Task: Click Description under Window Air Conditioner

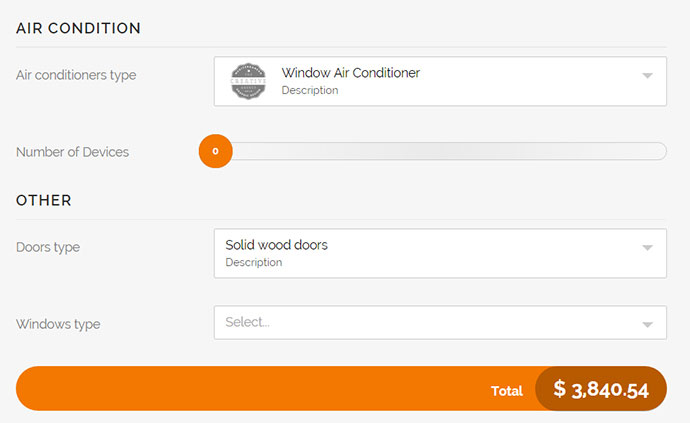Action: pyautogui.click(x=310, y=90)
